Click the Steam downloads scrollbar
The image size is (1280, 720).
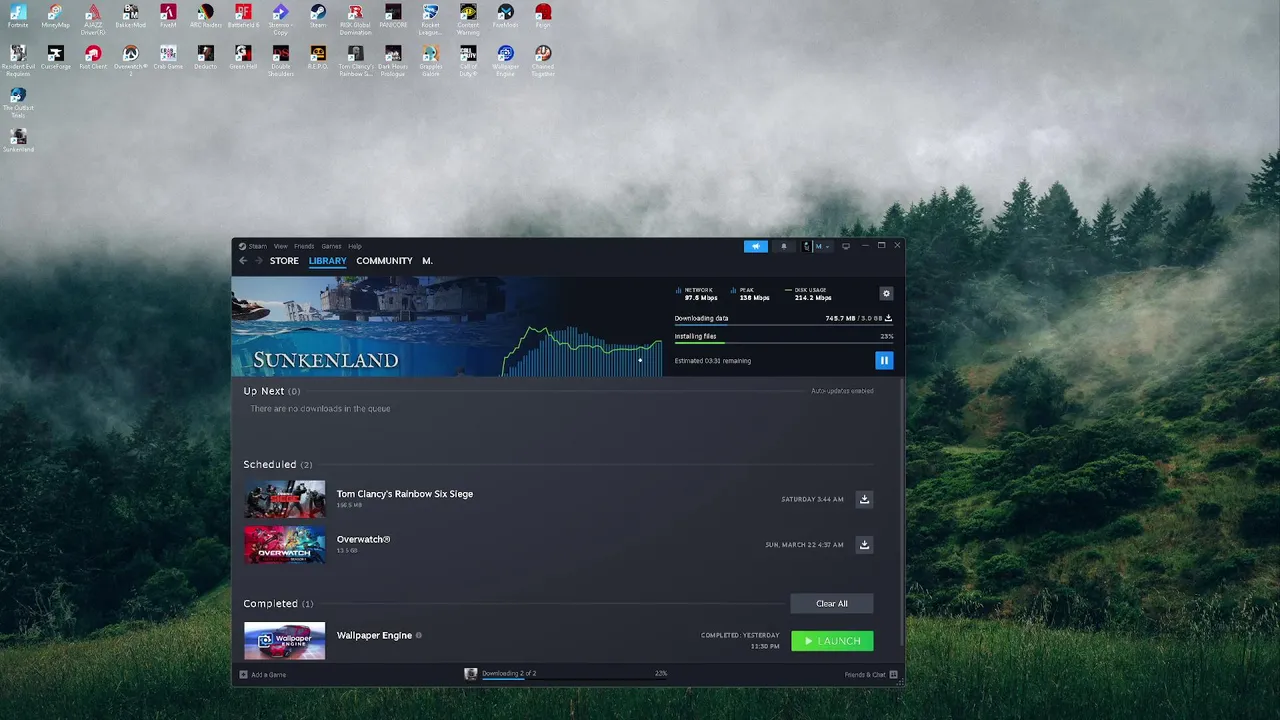900,512
